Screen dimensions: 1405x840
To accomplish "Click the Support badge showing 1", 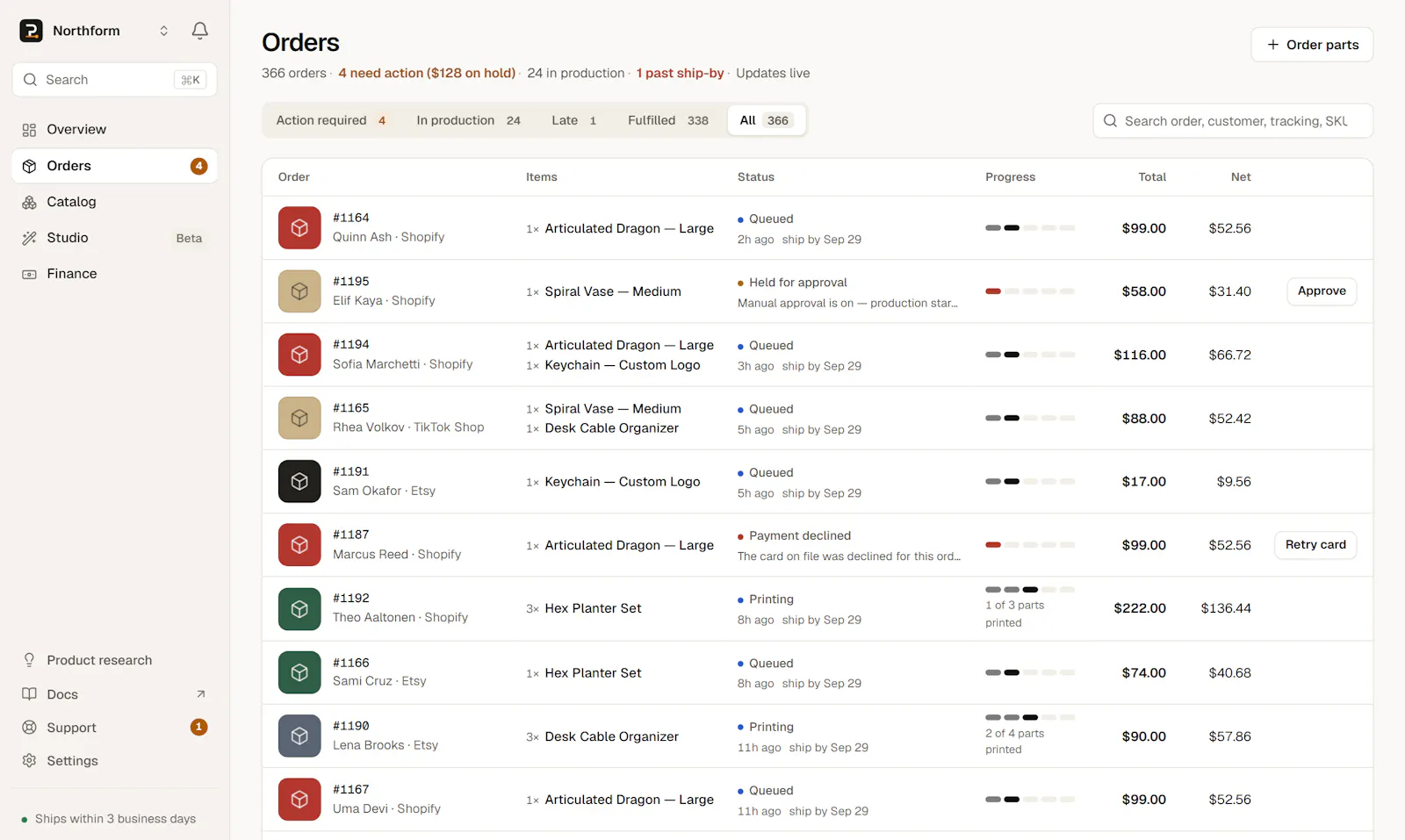I will tap(199, 728).
